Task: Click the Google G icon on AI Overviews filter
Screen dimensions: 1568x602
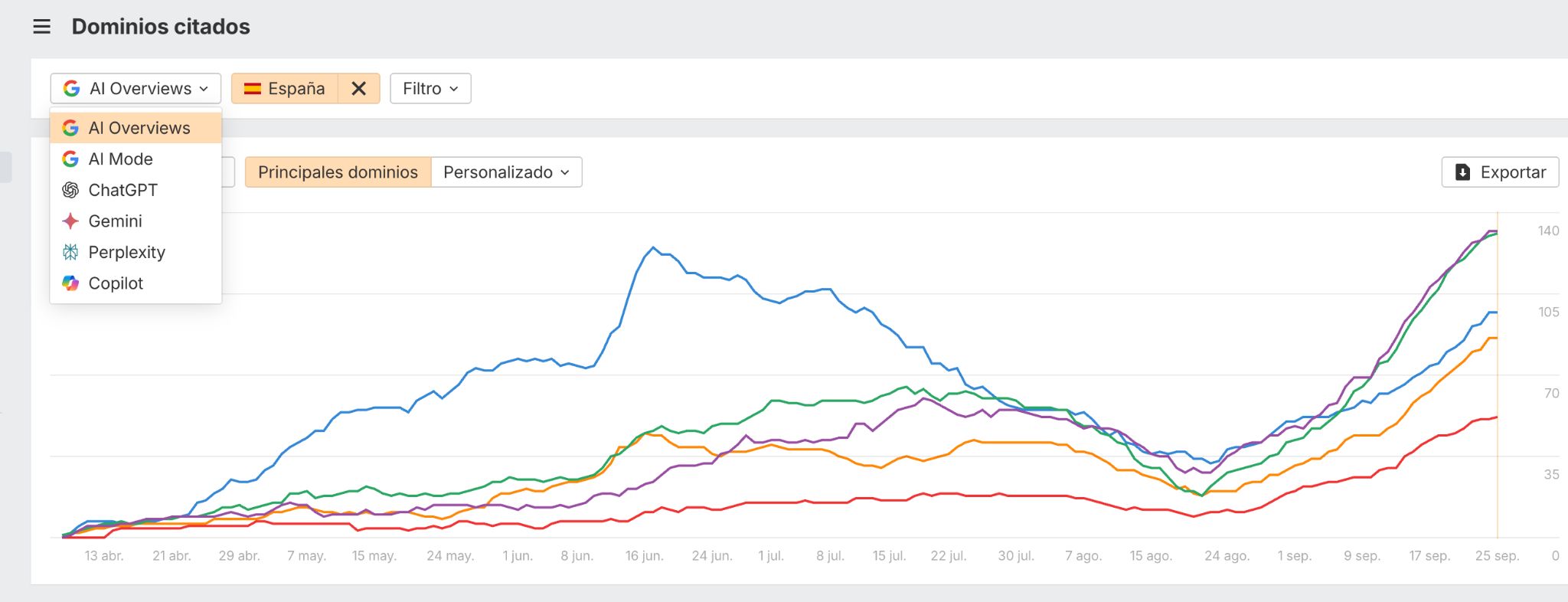Action: pyautogui.click(x=73, y=88)
